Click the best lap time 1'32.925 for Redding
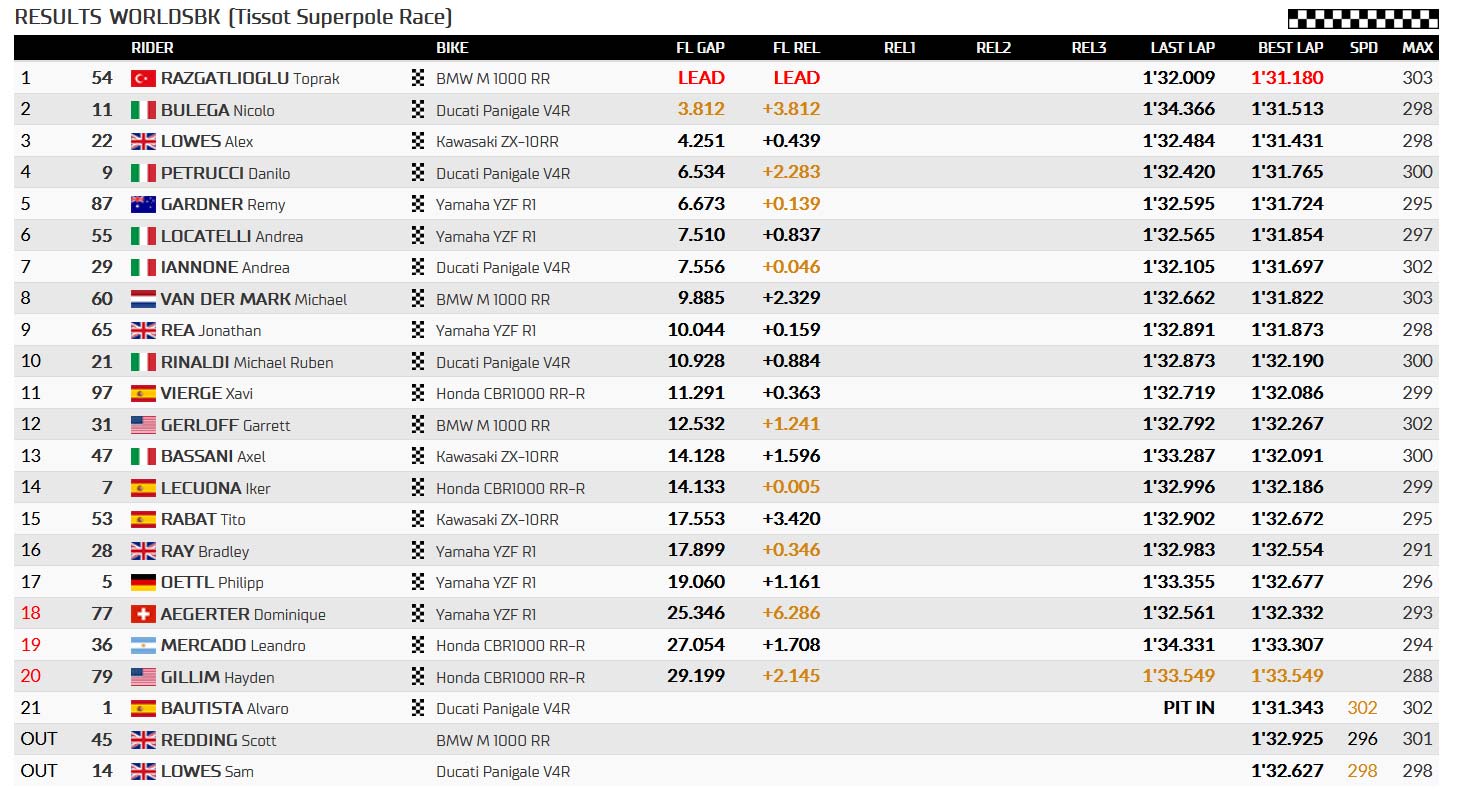Image resolution: width=1459 pixels, height=789 pixels. pyautogui.click(x=1287, y=739)
